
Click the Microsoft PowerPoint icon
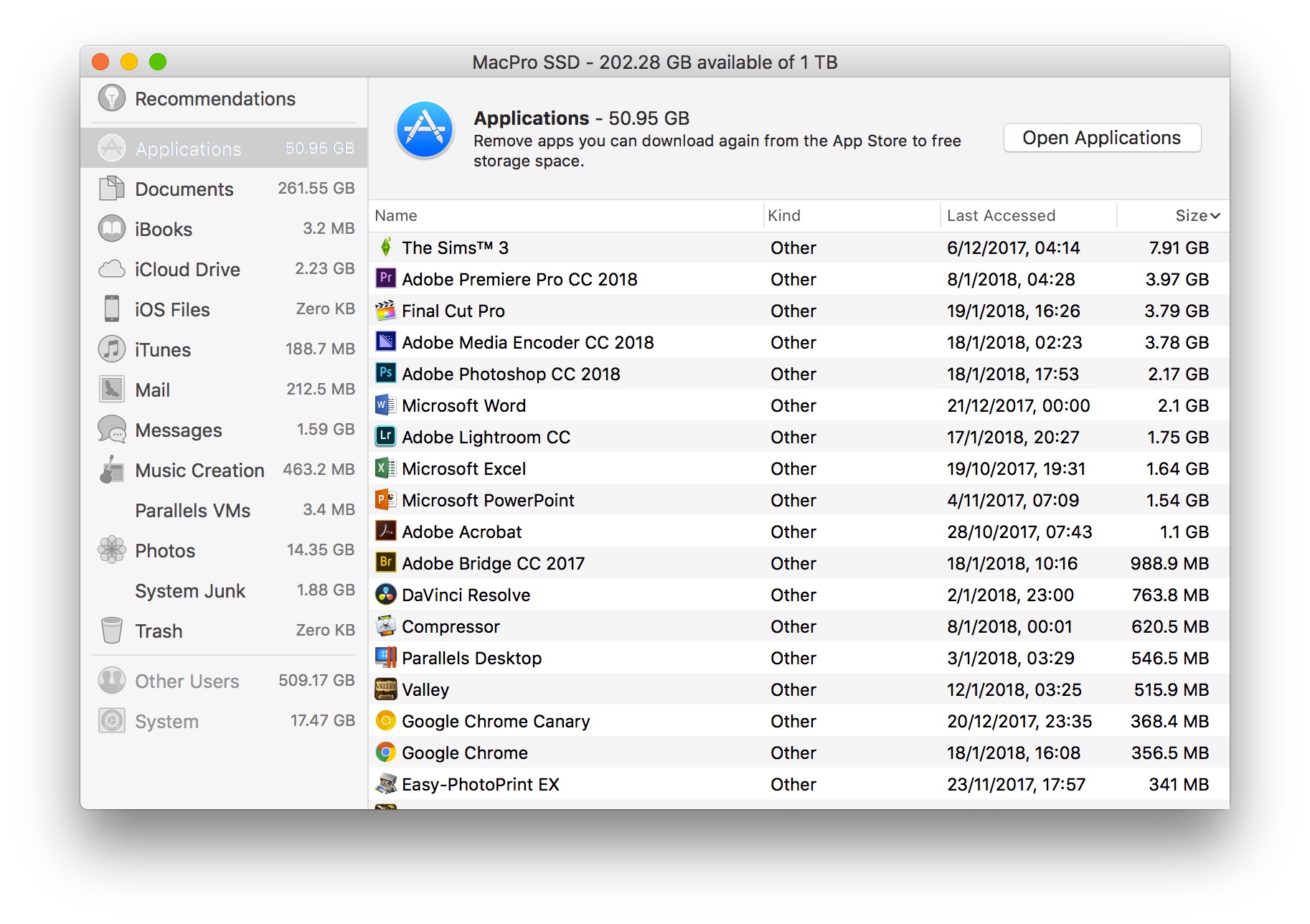386,499
